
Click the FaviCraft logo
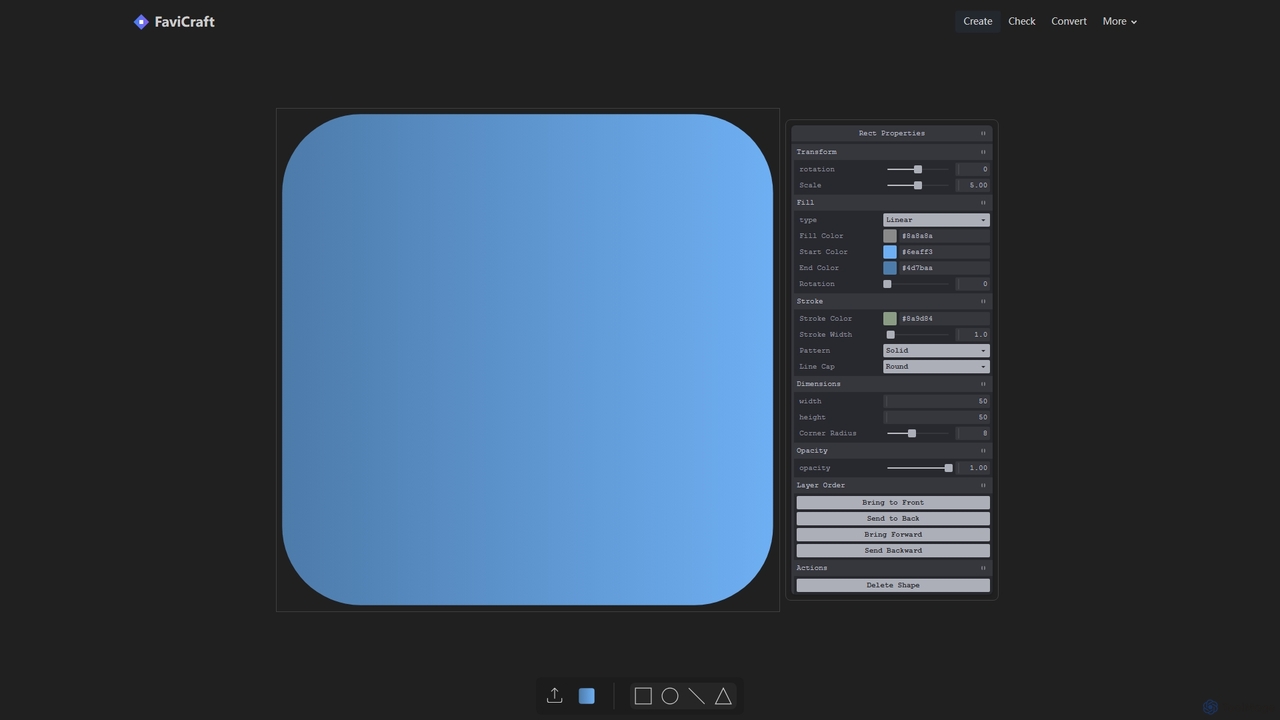(x=174, y=21)
